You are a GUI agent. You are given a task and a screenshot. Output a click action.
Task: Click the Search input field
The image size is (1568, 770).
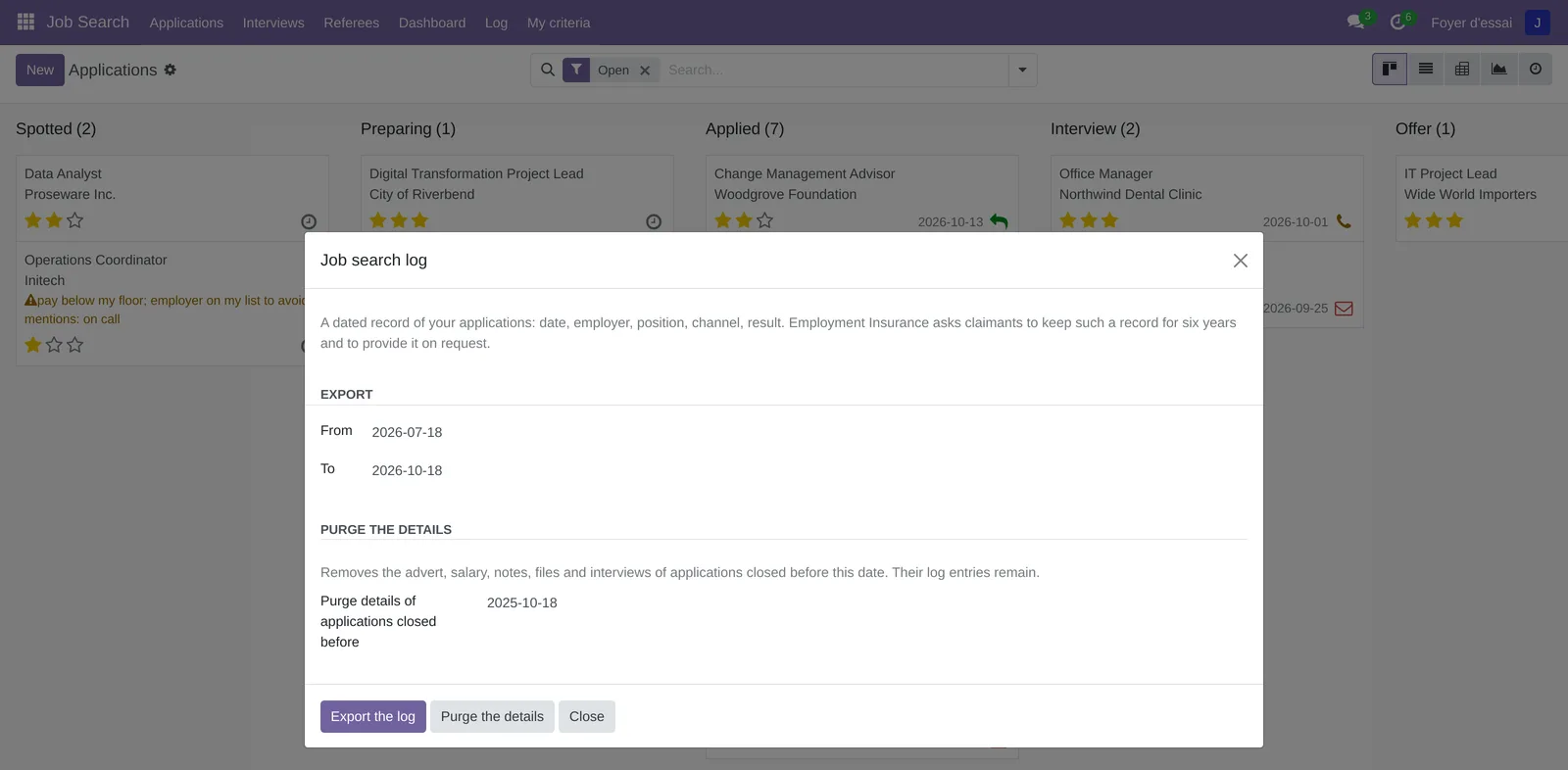[x=835, y=70]
